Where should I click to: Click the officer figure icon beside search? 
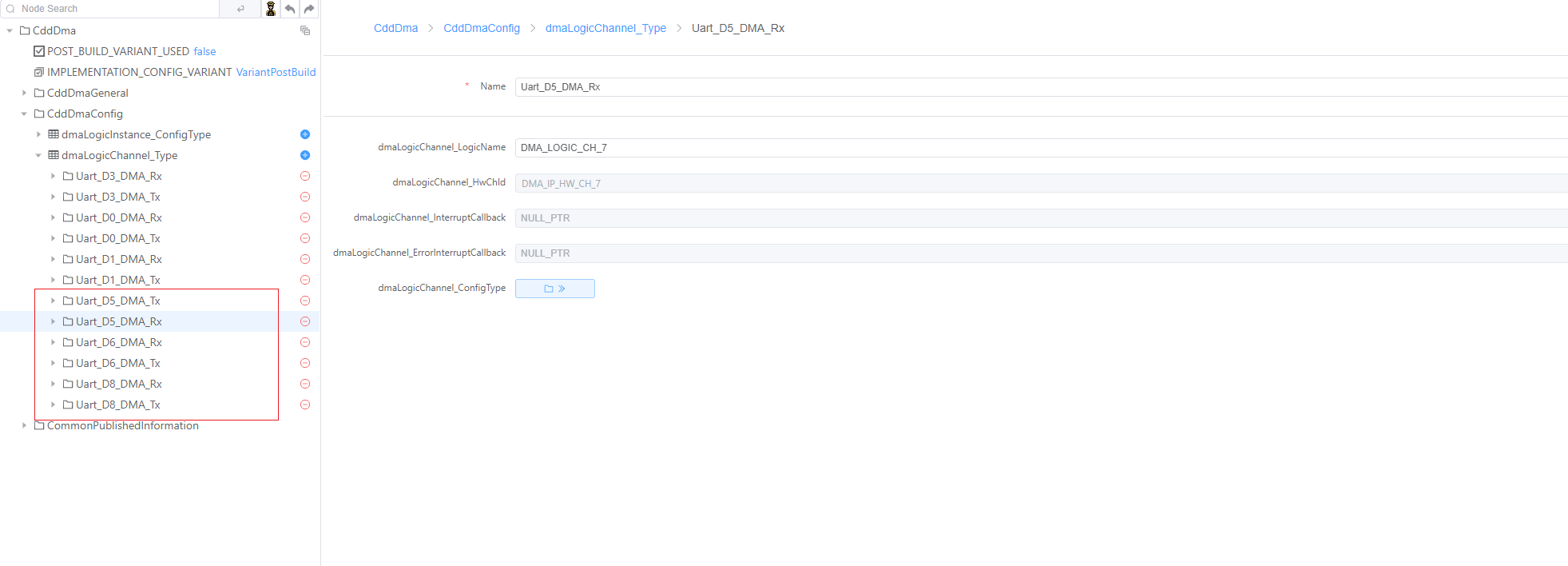[x=271, y=9]
